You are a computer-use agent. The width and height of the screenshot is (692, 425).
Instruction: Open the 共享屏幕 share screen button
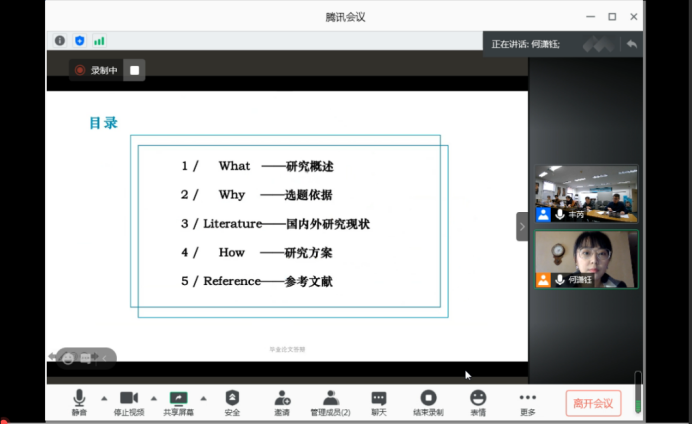(179, 402)
